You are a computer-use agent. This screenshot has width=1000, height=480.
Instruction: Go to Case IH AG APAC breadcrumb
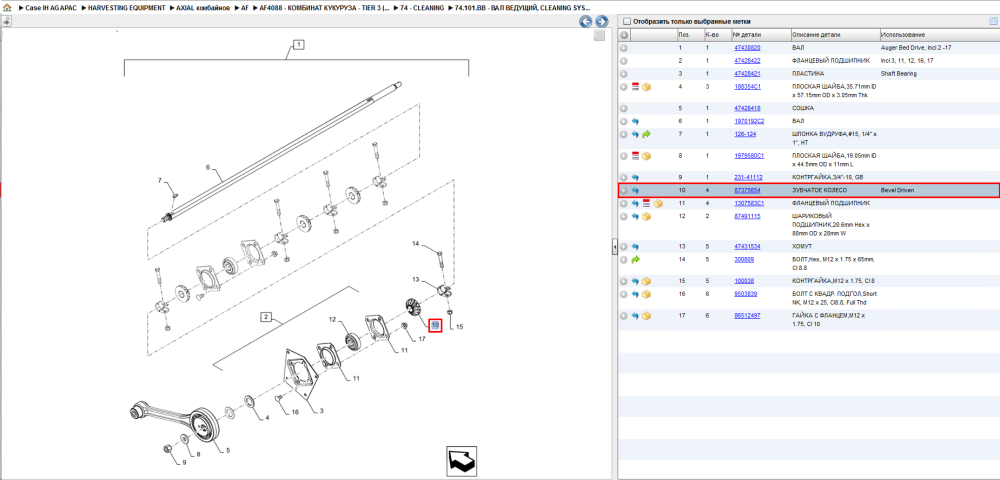pos(51,8)
